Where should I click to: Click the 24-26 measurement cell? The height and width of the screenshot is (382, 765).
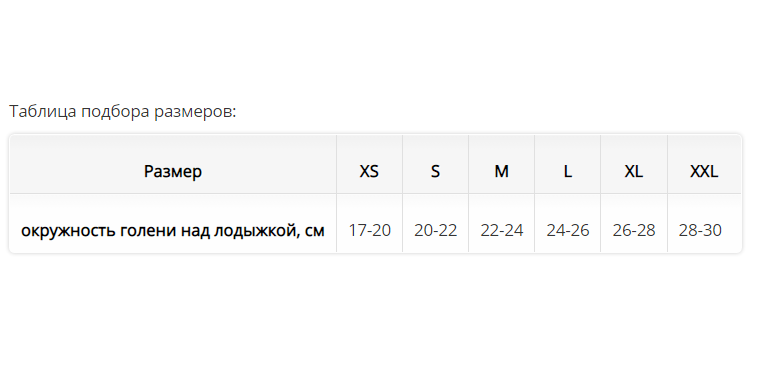[567, 230]
